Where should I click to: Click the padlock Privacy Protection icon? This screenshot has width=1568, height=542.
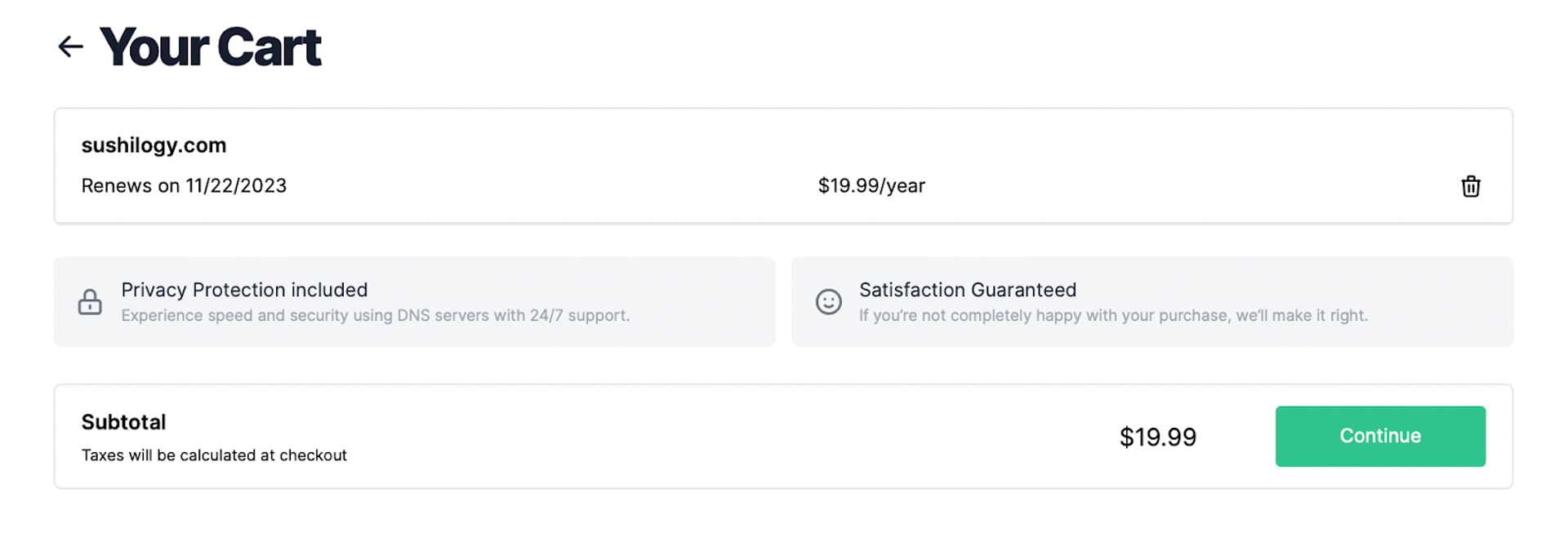(90, 302)
